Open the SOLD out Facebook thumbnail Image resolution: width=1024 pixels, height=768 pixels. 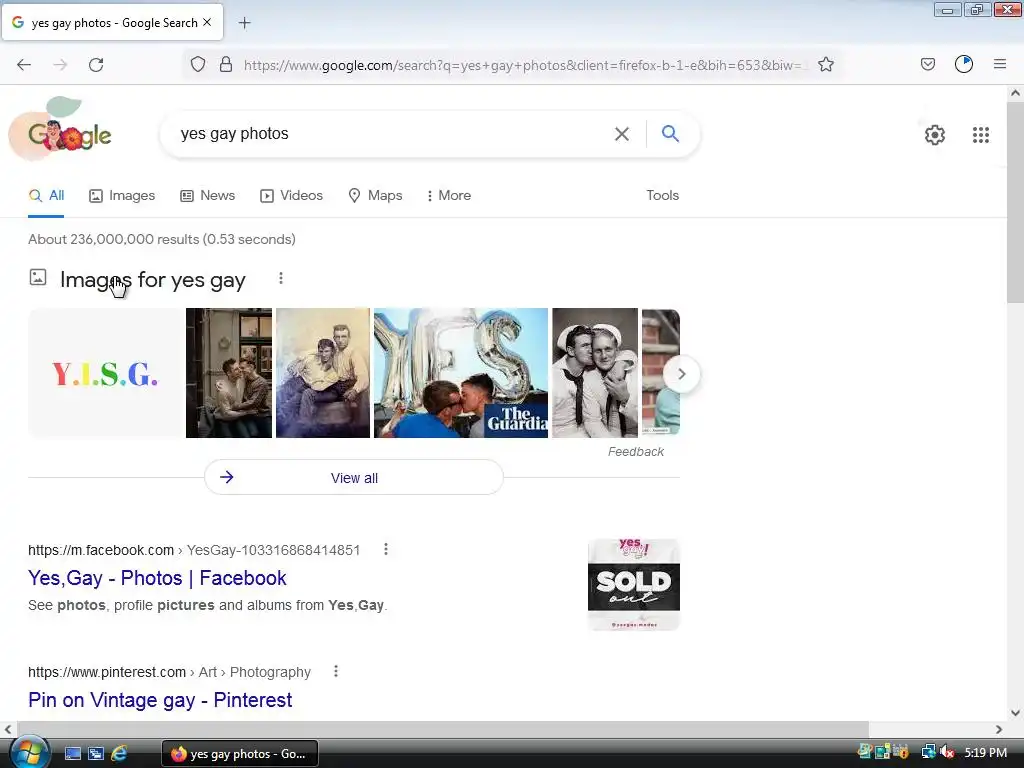click(633, 584)
